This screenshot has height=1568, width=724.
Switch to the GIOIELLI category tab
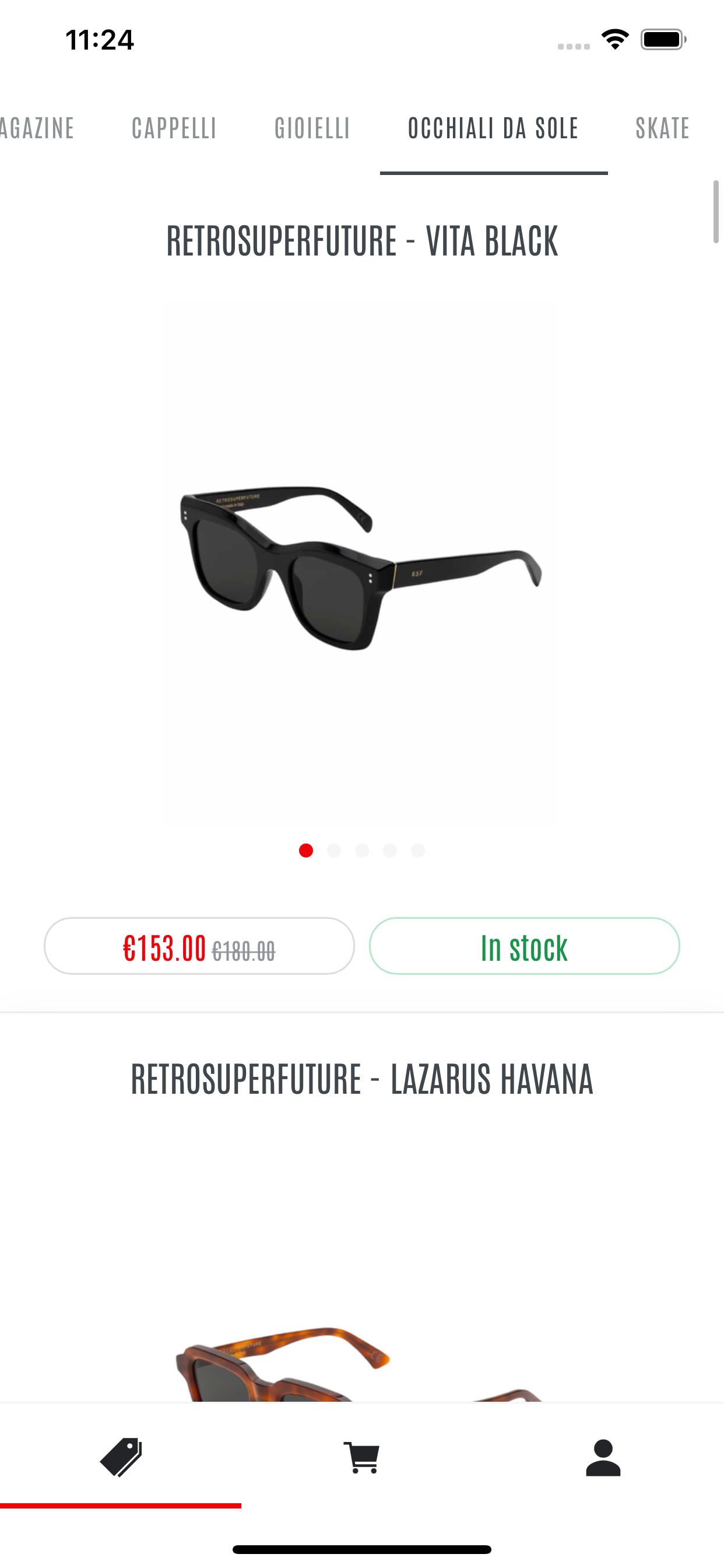point(312,128)
